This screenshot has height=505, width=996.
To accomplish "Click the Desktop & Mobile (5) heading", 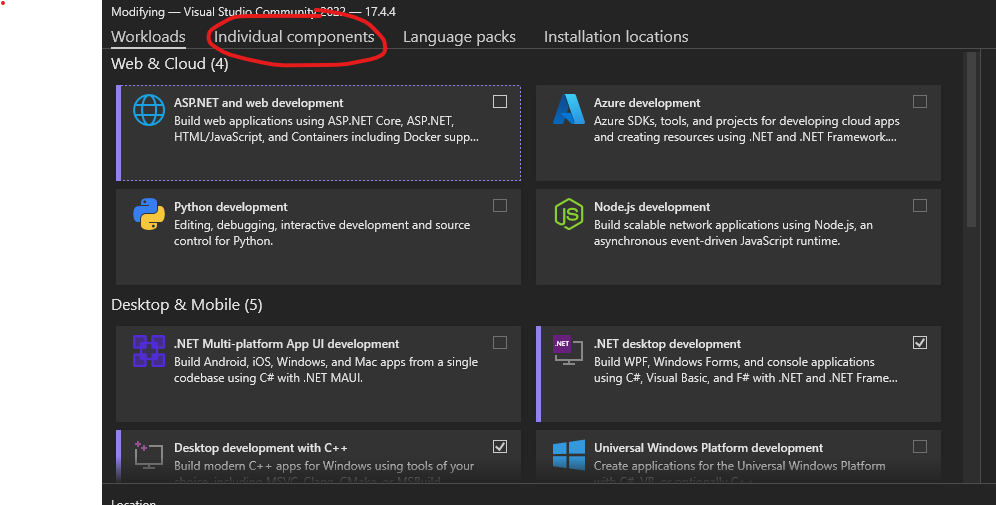I will [x=187, y=305].
